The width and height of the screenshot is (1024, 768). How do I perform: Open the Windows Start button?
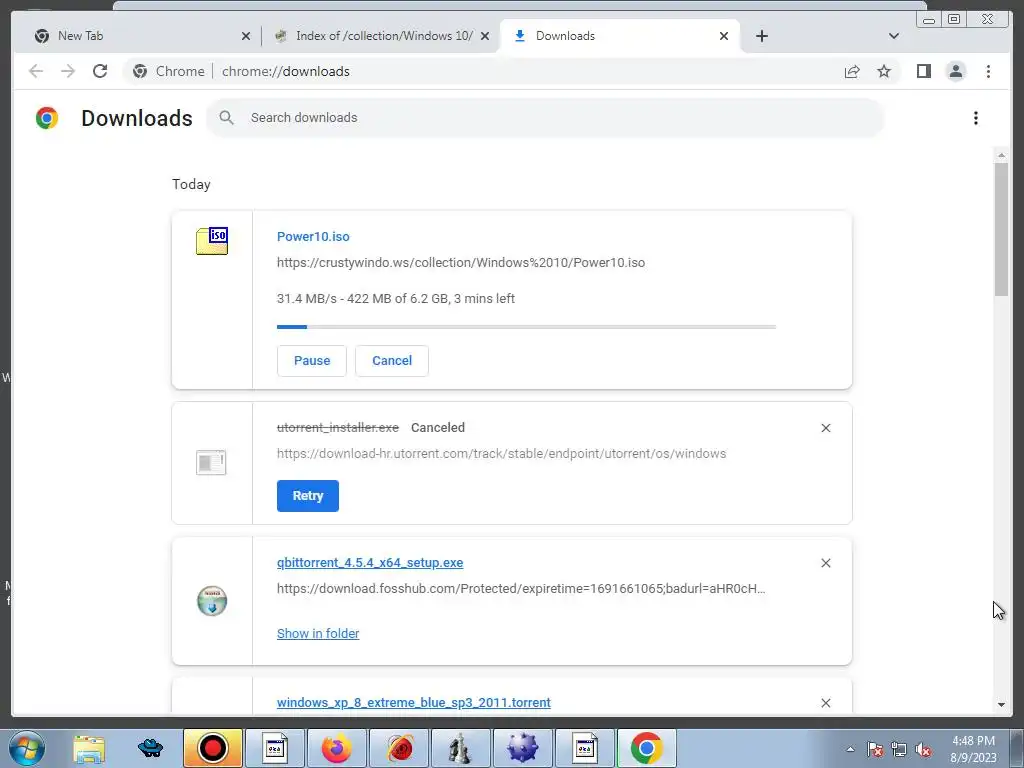pos(27,748)
